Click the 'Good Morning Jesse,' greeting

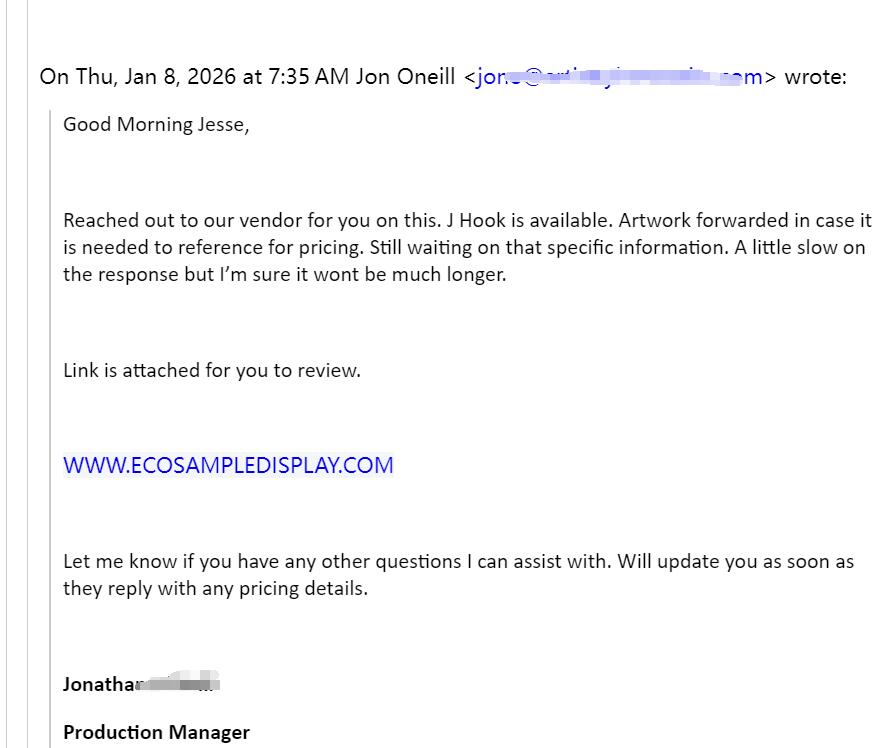pos(156,124)
